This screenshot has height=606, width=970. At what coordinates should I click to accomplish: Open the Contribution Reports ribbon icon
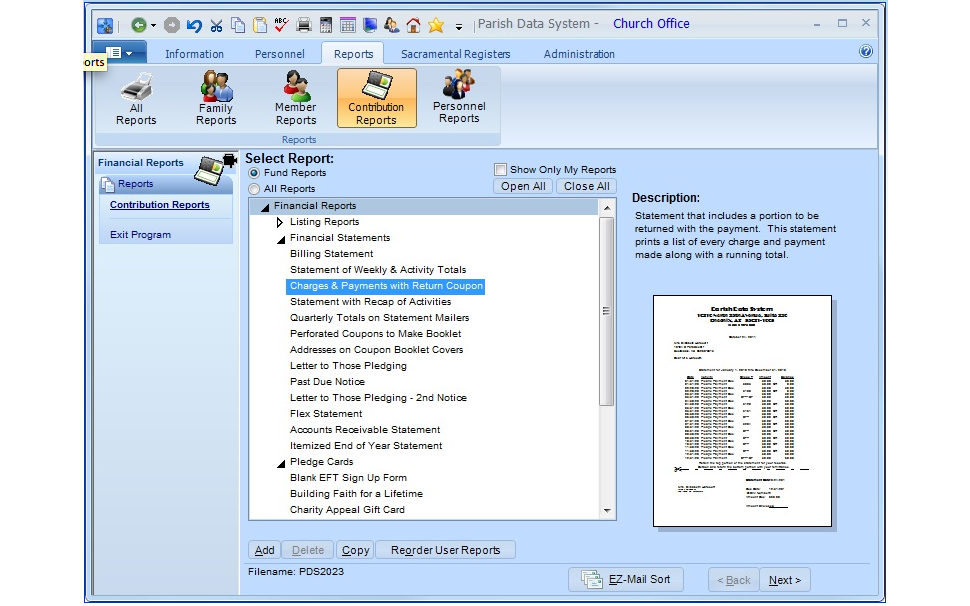[376, 97]
